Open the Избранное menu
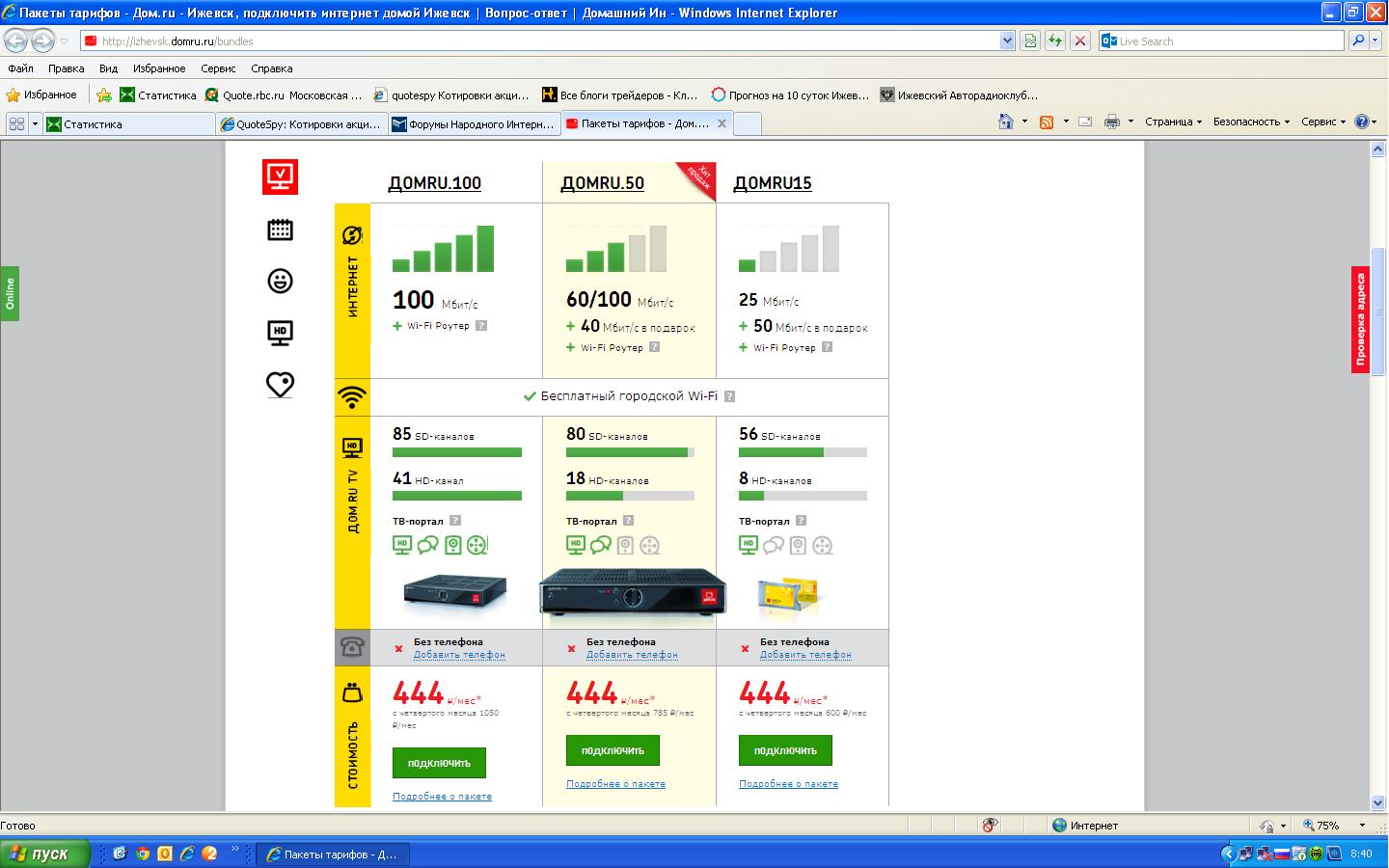This screenshot has width=1389, height=868. point(159,68)
